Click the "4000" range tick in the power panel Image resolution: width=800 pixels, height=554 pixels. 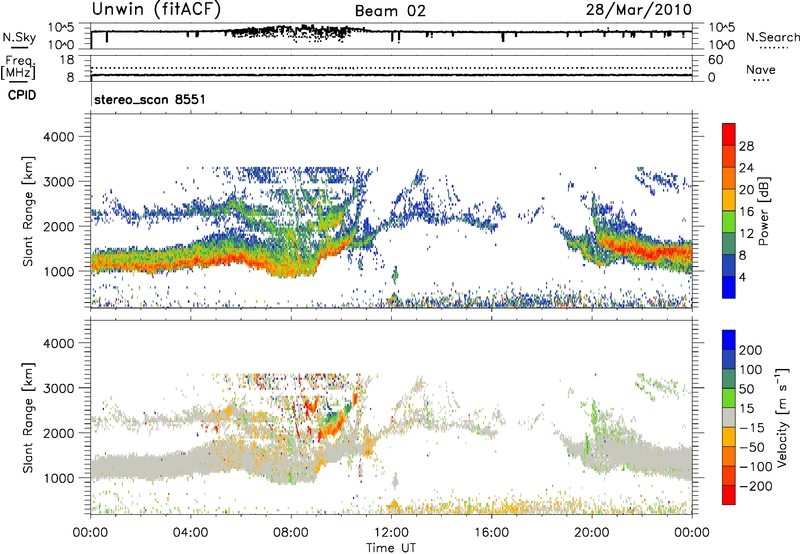[x=59, y=137]
